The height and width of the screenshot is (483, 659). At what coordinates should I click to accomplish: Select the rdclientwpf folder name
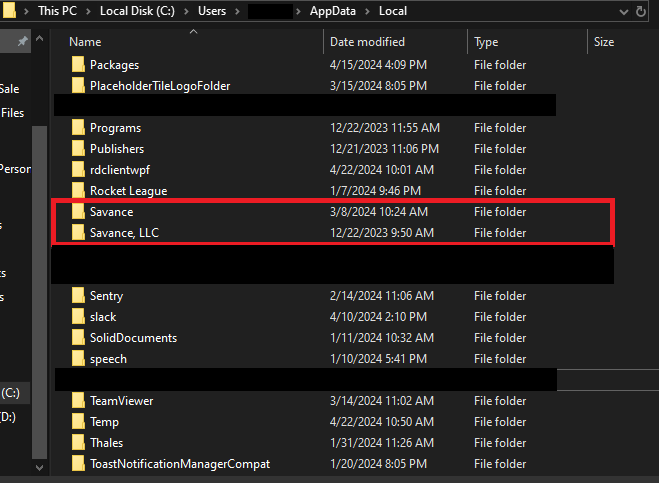tap(120, 170)
